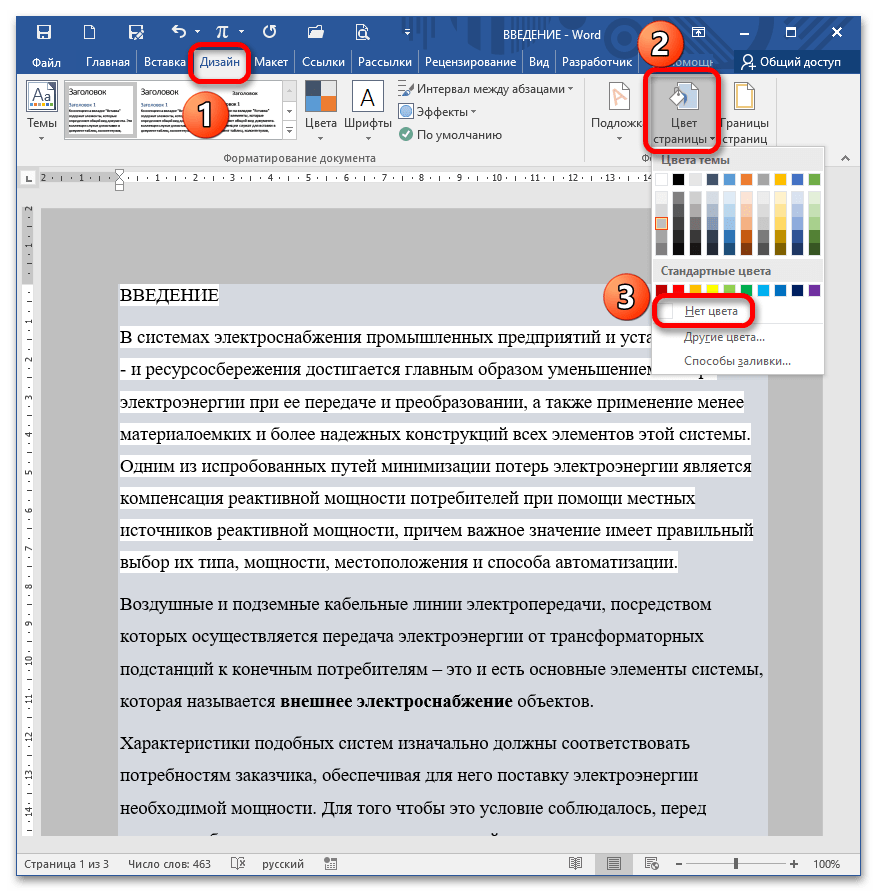Expand the equation pi dropdown arrow
The image size is (877, 892).
(241, 32)
